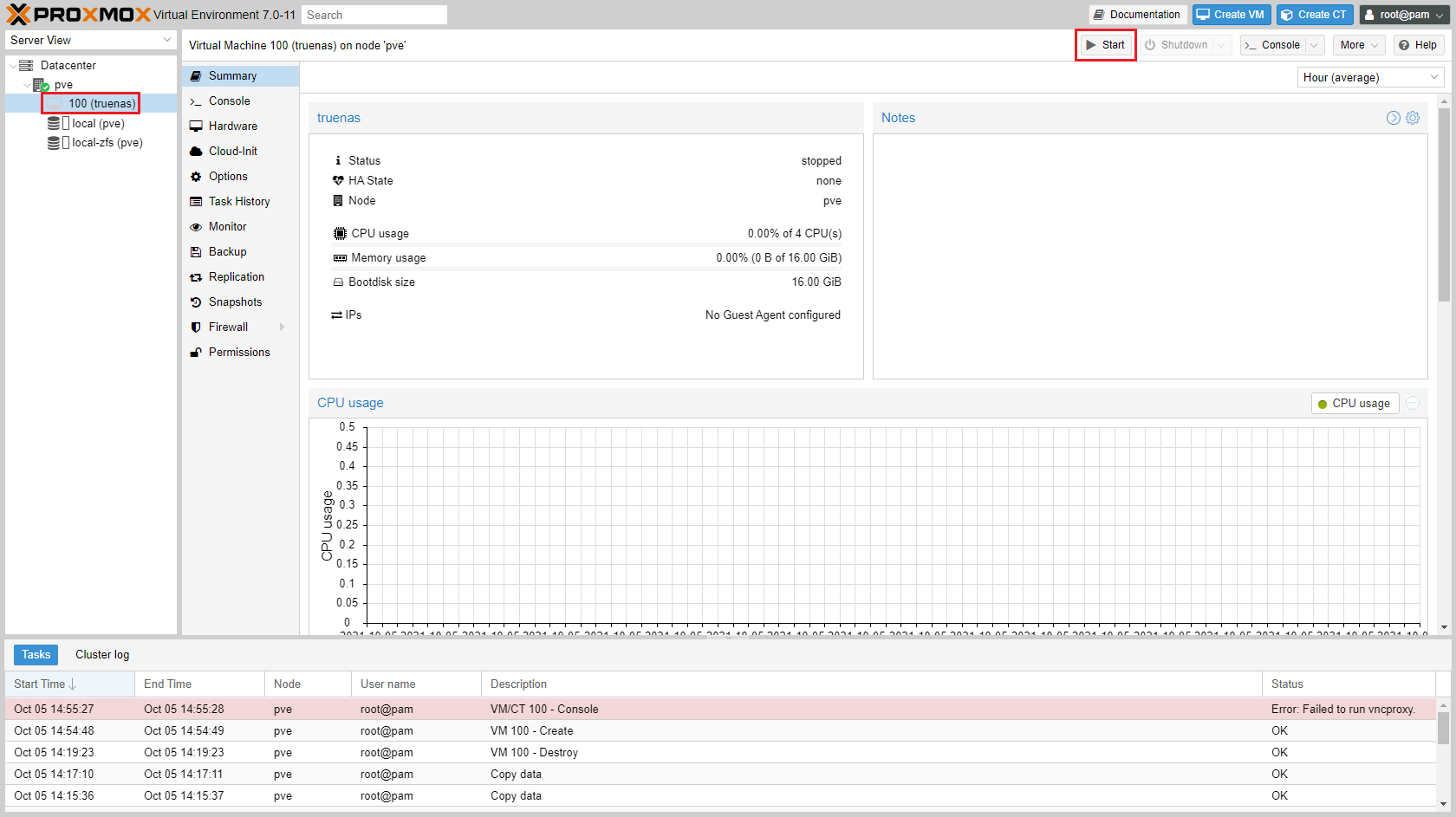Screen dimensions: 1456x817
Task: Expand the Firewall submenu arrow
Action: (282, 327)
